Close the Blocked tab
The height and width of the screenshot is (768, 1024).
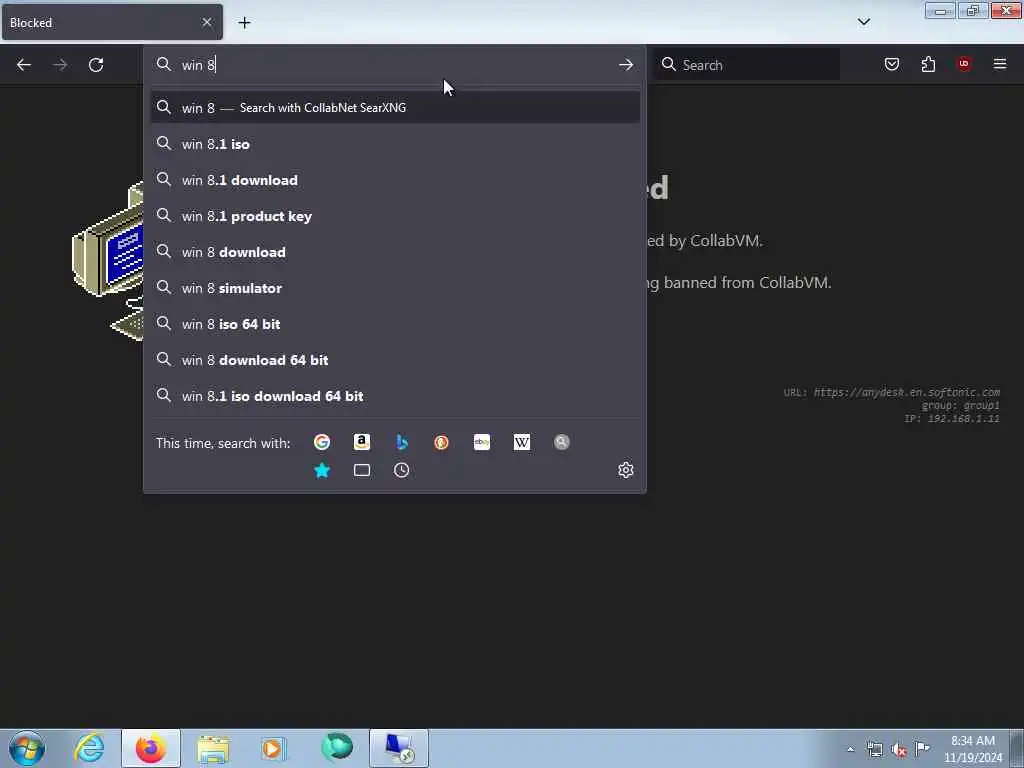[206, 22]
